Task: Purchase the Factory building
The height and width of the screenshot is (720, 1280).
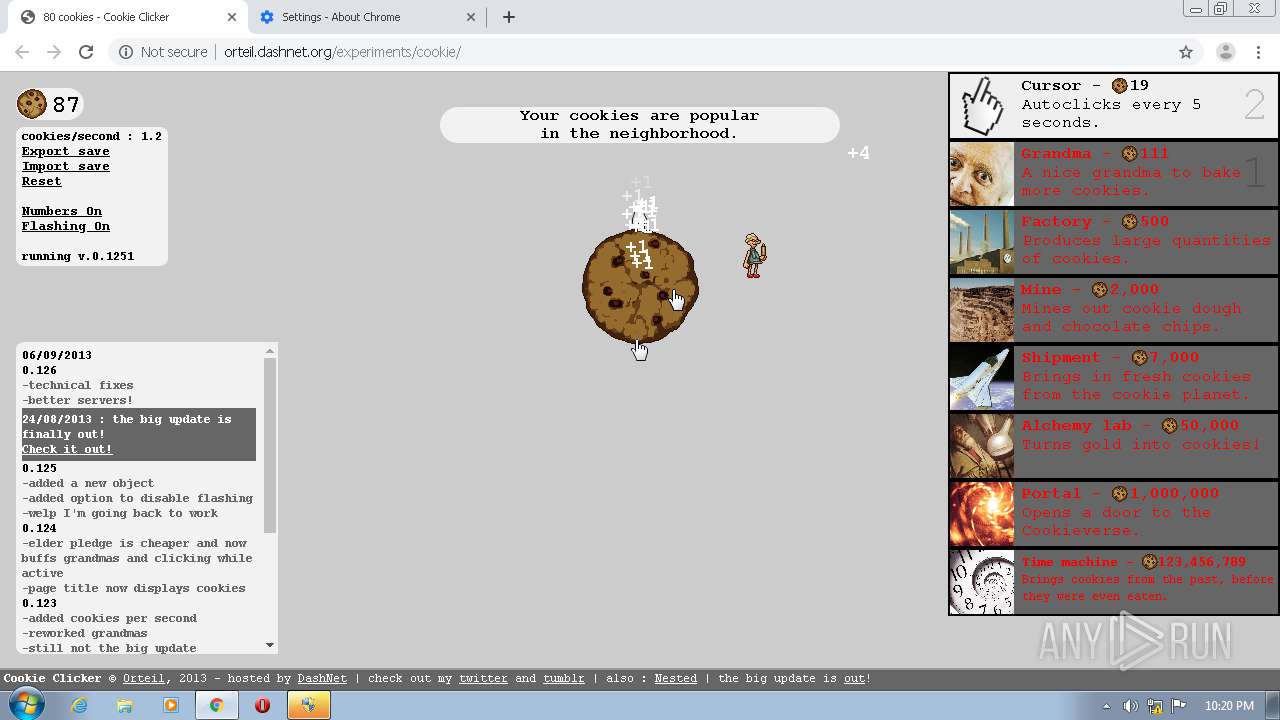Action: (x=1113, y=241)
